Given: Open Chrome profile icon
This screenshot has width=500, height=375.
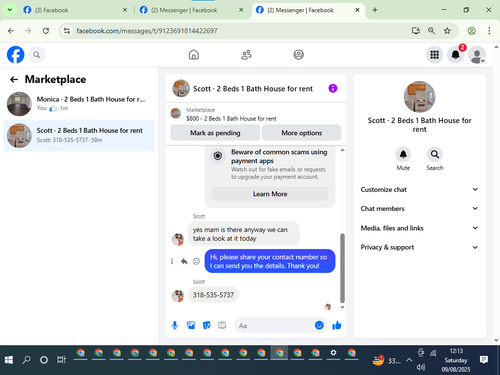Looking at the screenshot, I should click(x=471, y=31).
